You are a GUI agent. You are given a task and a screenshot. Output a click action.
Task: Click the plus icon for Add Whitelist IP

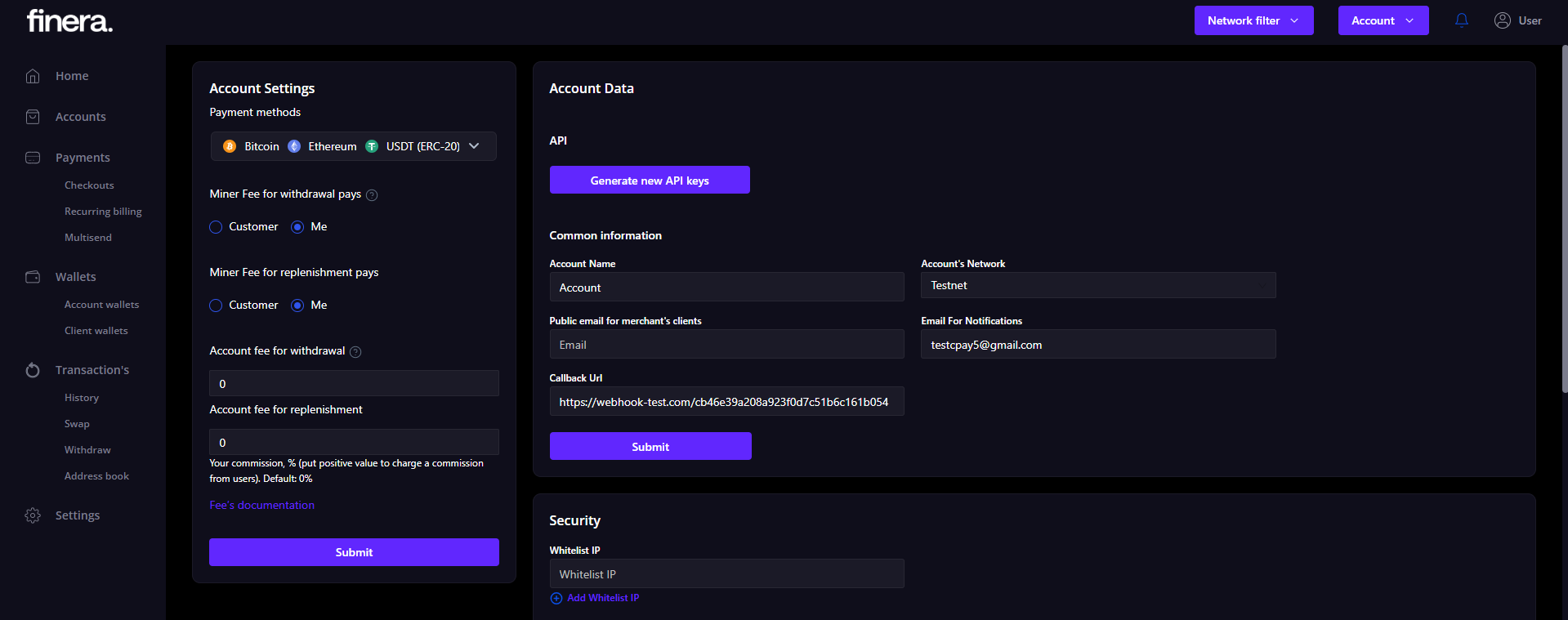[x=556, y=598]
